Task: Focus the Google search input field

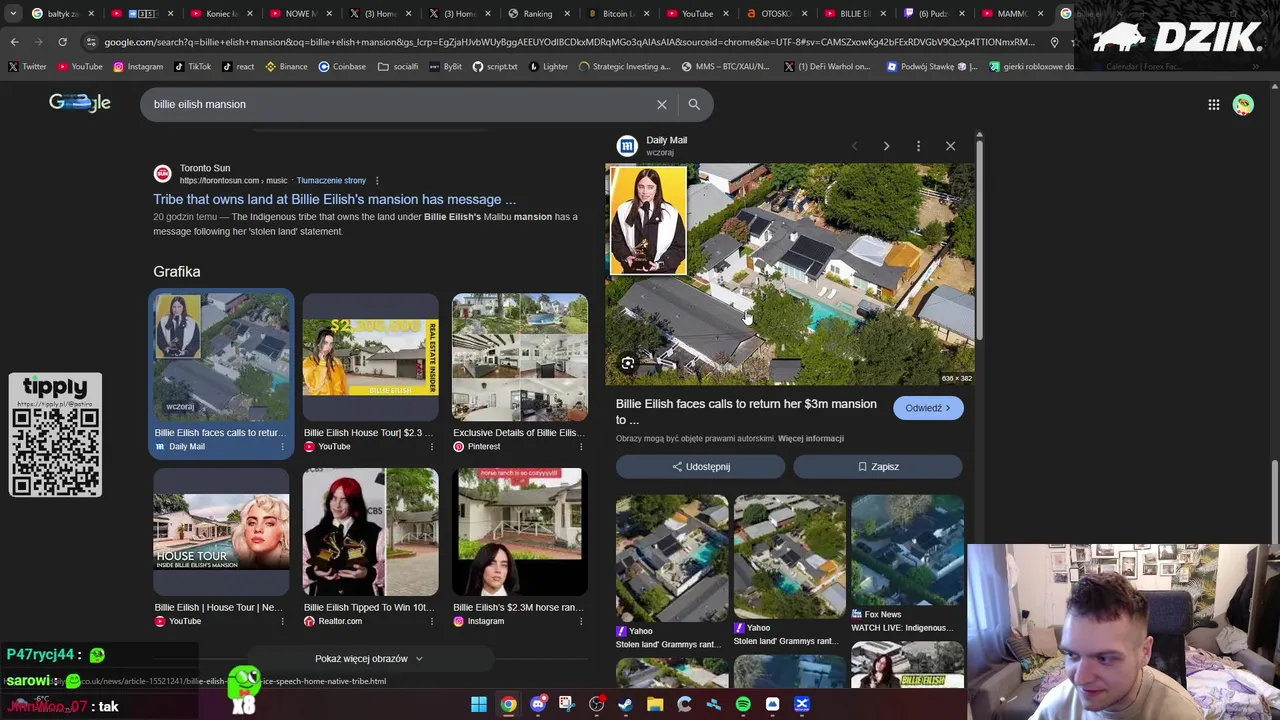Action: 398,104
